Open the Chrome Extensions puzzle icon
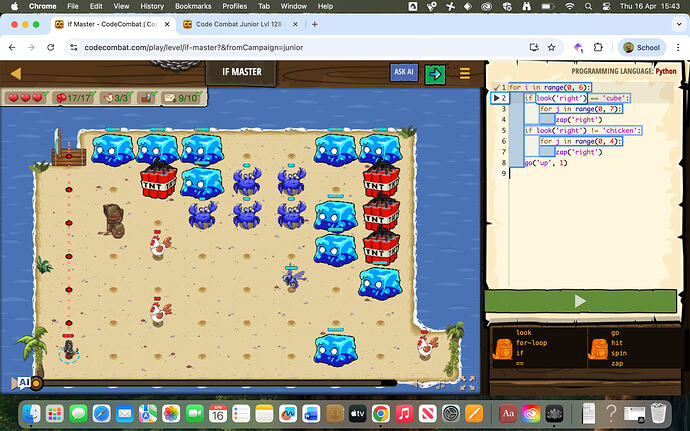Image resolution: width=690 pixels, height=431 pixels. [x=598, y=47]
